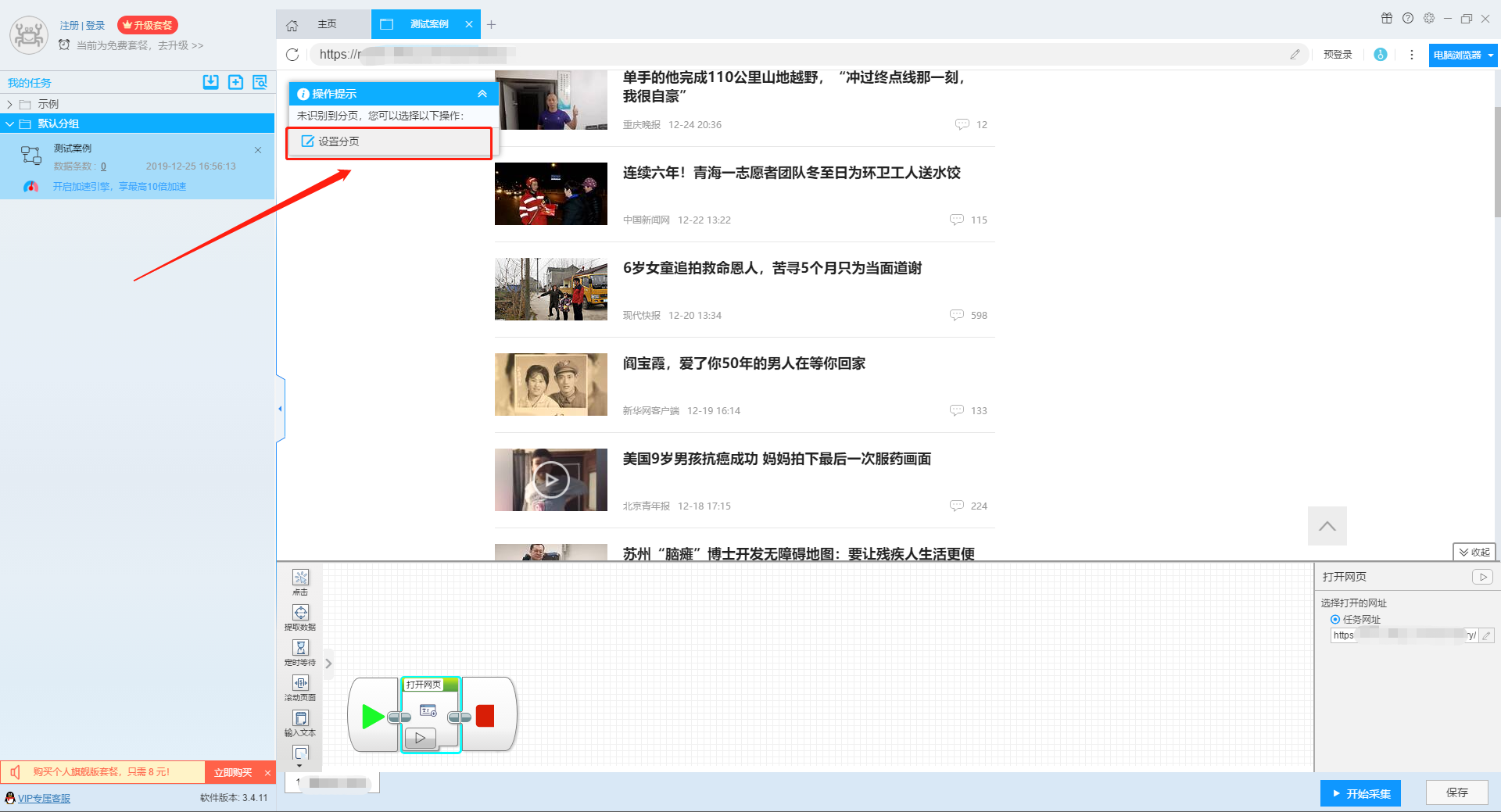Open 开启加速引擎，享最高10倍加速 link
This screenshot has height=812, width=1501.
tap(120, 187)
